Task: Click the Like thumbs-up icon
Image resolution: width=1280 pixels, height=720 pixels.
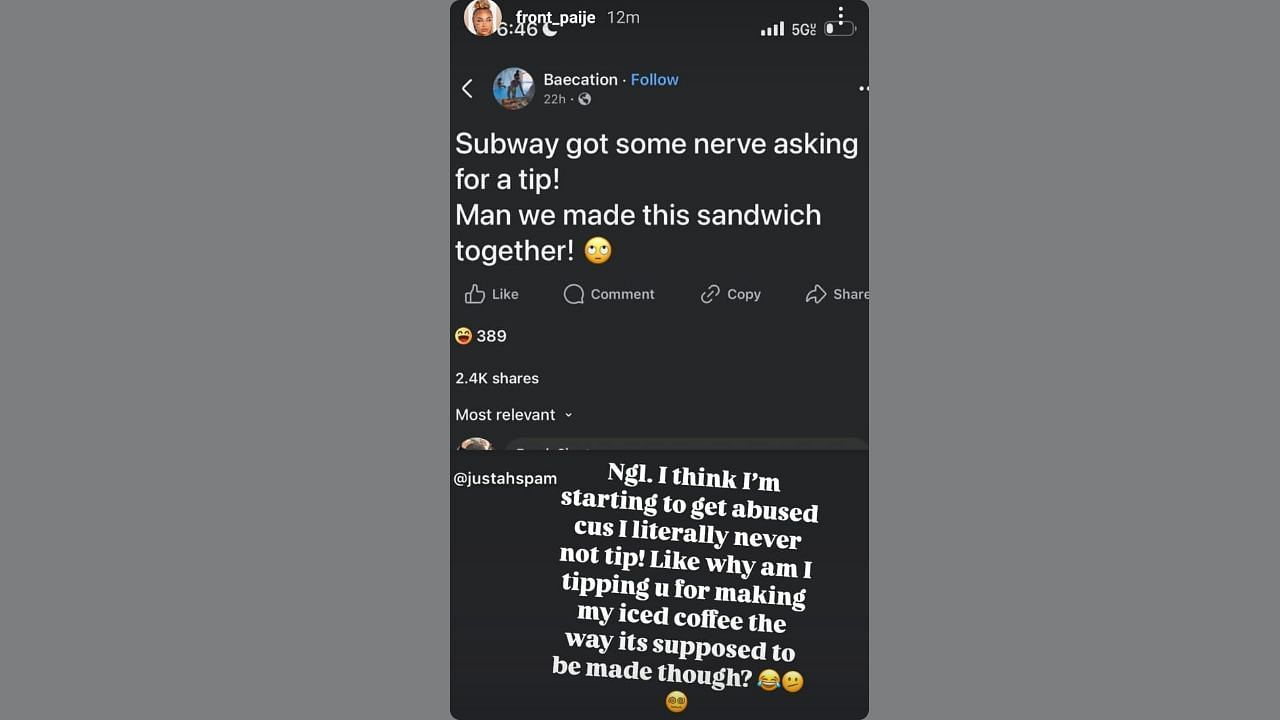Action: [475, 294]
